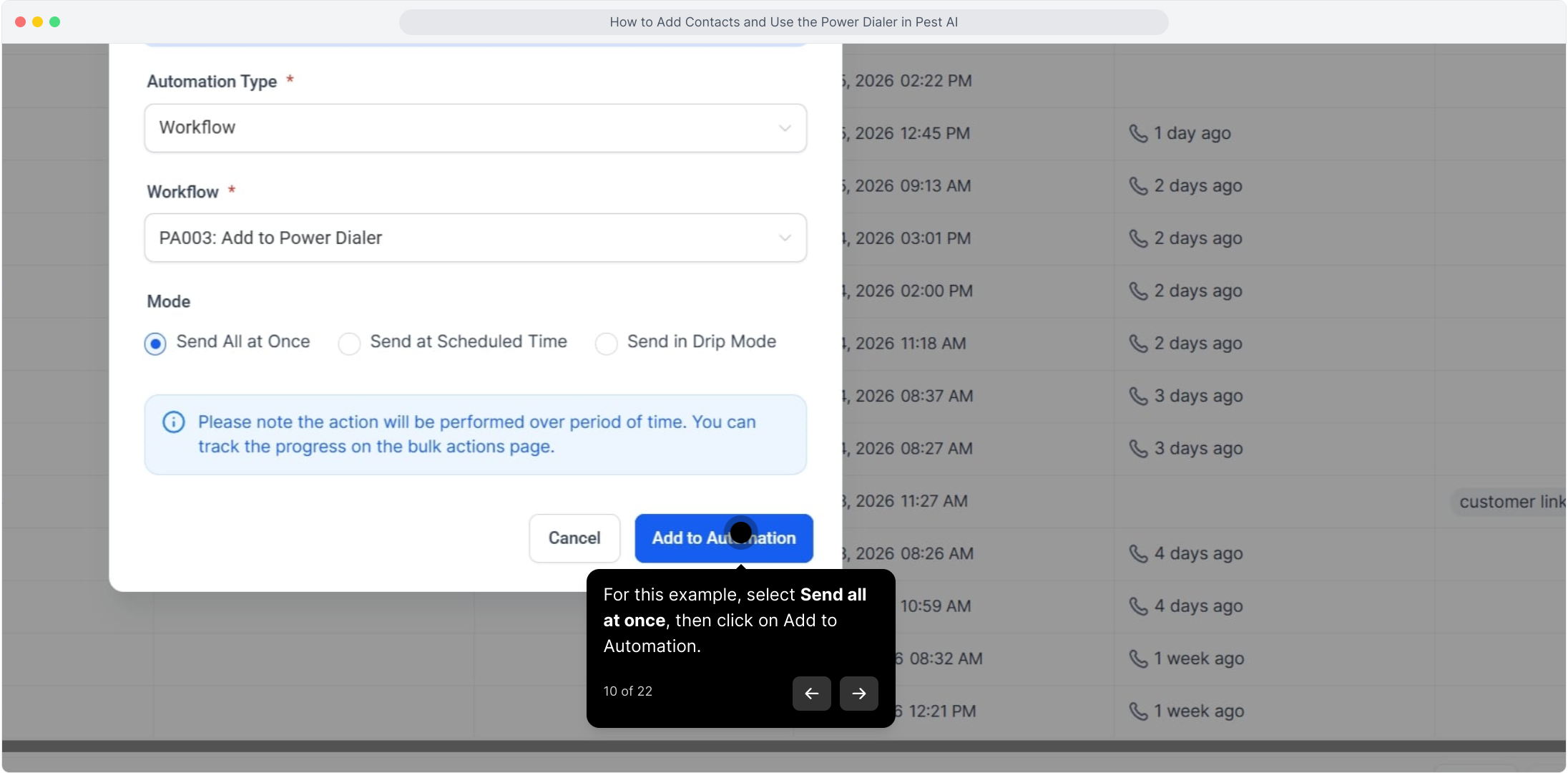This screenshot has height=773, width=1568.
Task: Open the Automation Type dropdown showing Workflow
Action: point(475,128)
